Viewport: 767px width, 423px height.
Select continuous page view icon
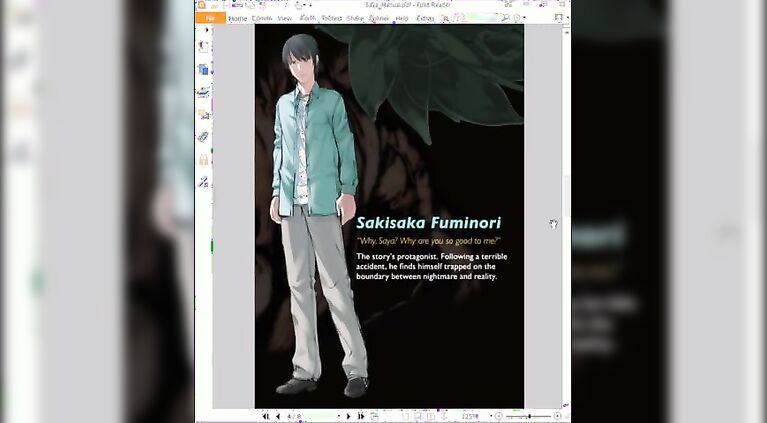(418, 416)
